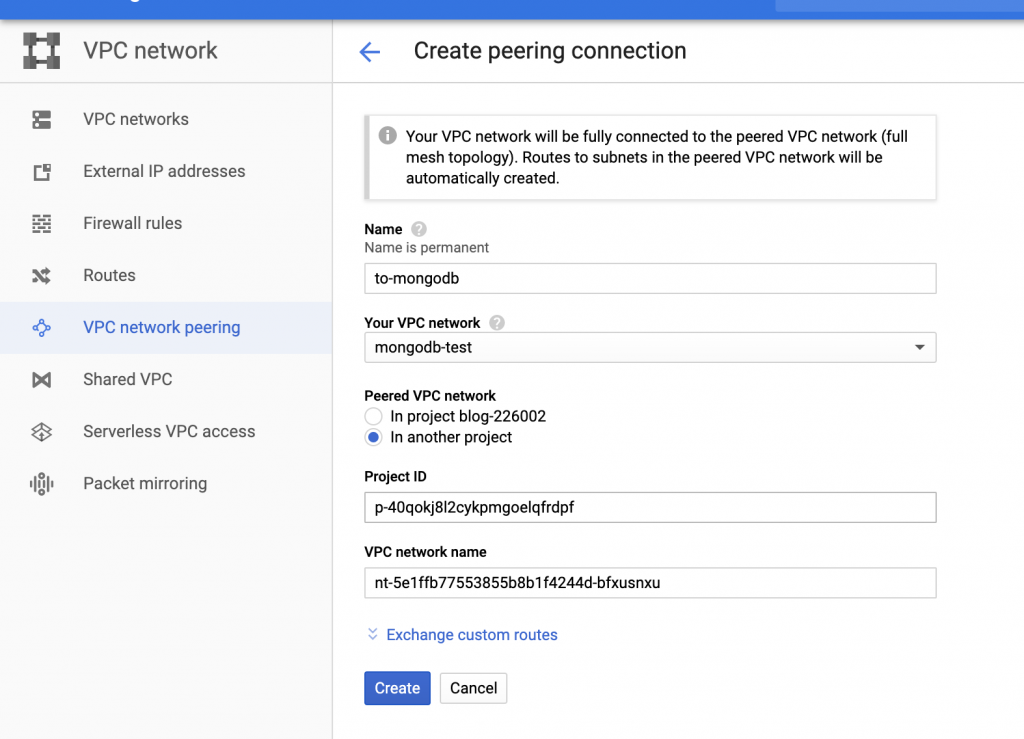Viewport: 1024px width, 739px height.
Task: Click the Peered VPC network label
Action: (x=430, y=396)
